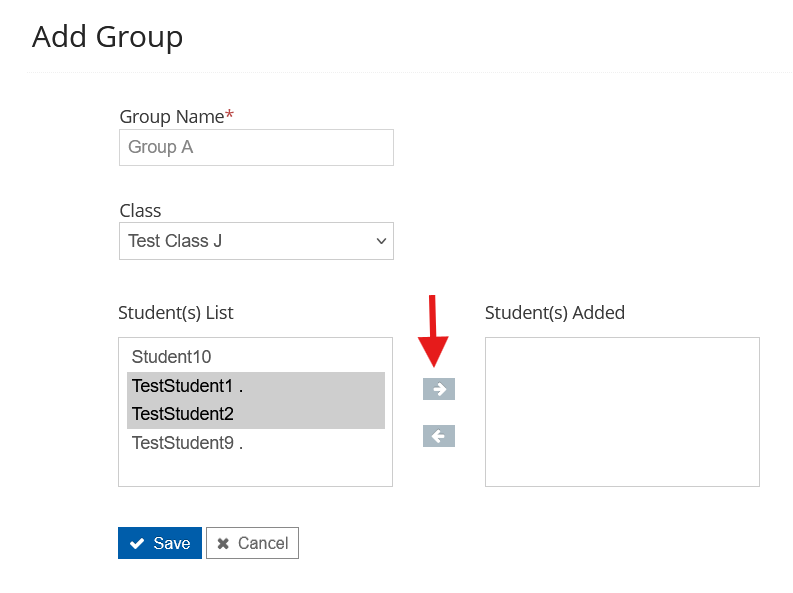The height and width of the screenshot is (593, 793).
Task: Click the Class label text
Action: pyautogui.click(x=140, y=211)
